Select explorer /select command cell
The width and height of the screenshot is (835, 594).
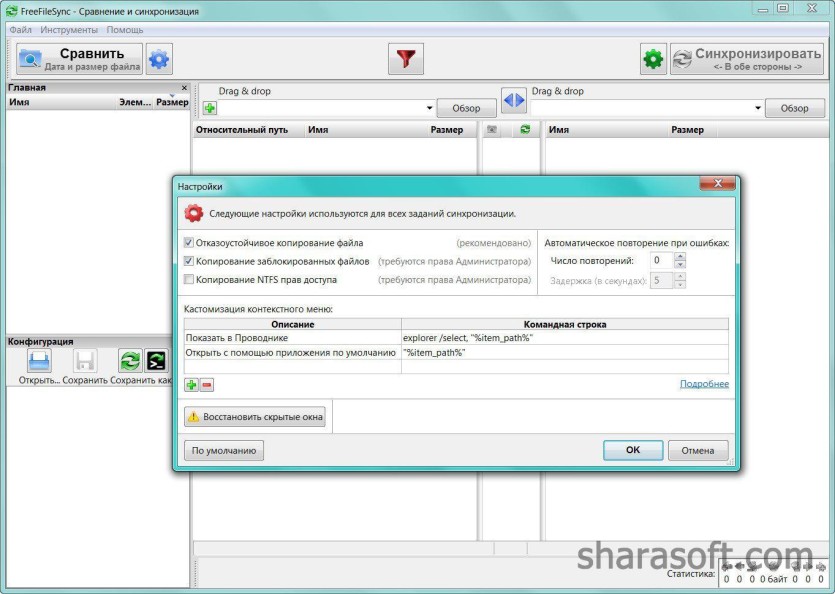click(565, 338)
